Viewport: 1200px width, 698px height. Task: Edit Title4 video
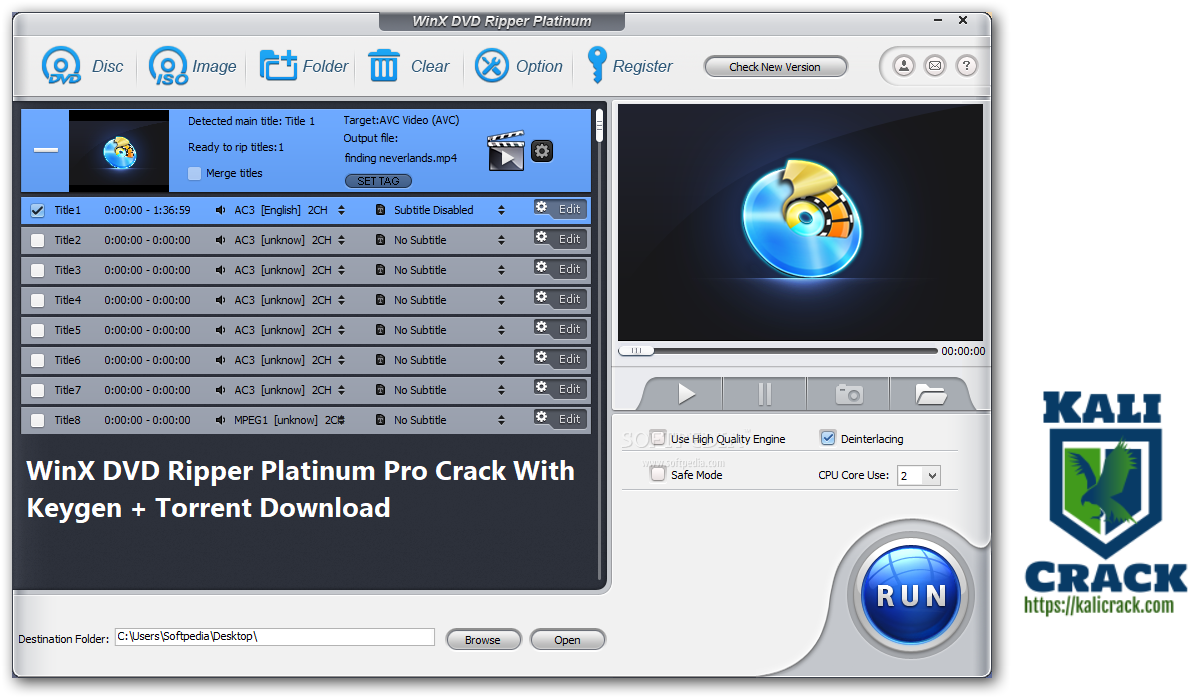click(560, 299)
